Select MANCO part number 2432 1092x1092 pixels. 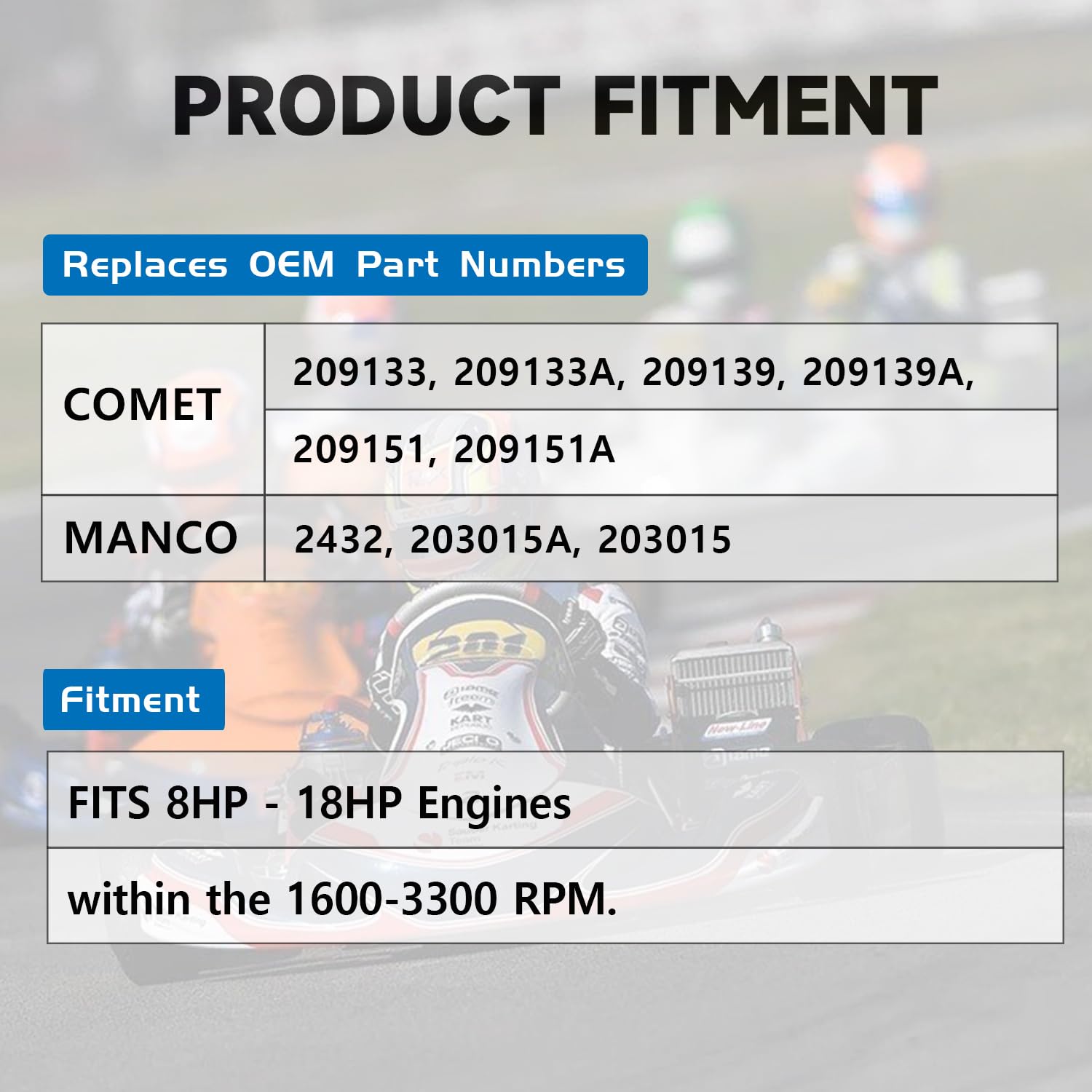338,539
